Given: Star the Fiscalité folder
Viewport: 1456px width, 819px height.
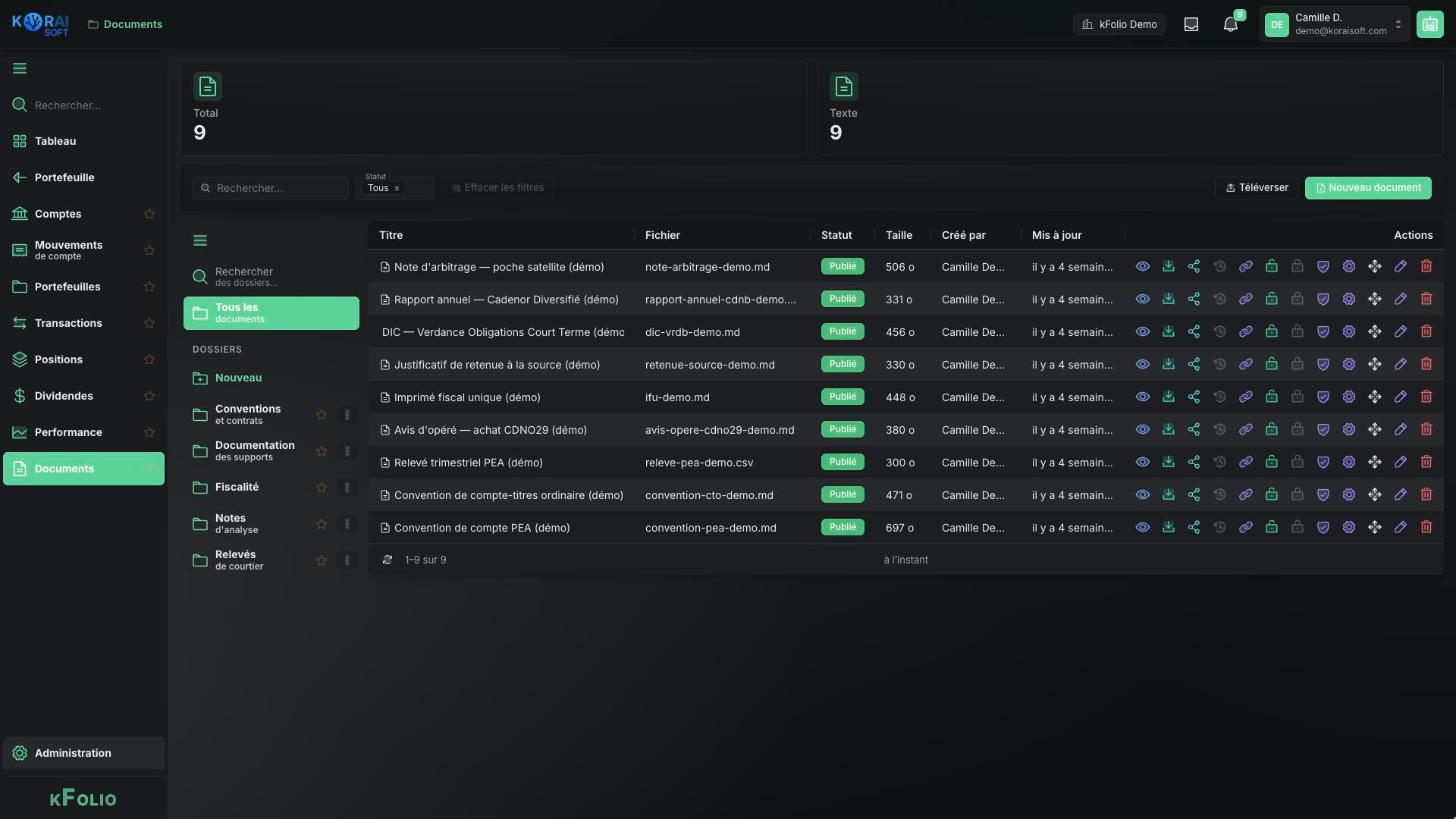Looking at the screenshot, I should (321, 488).
